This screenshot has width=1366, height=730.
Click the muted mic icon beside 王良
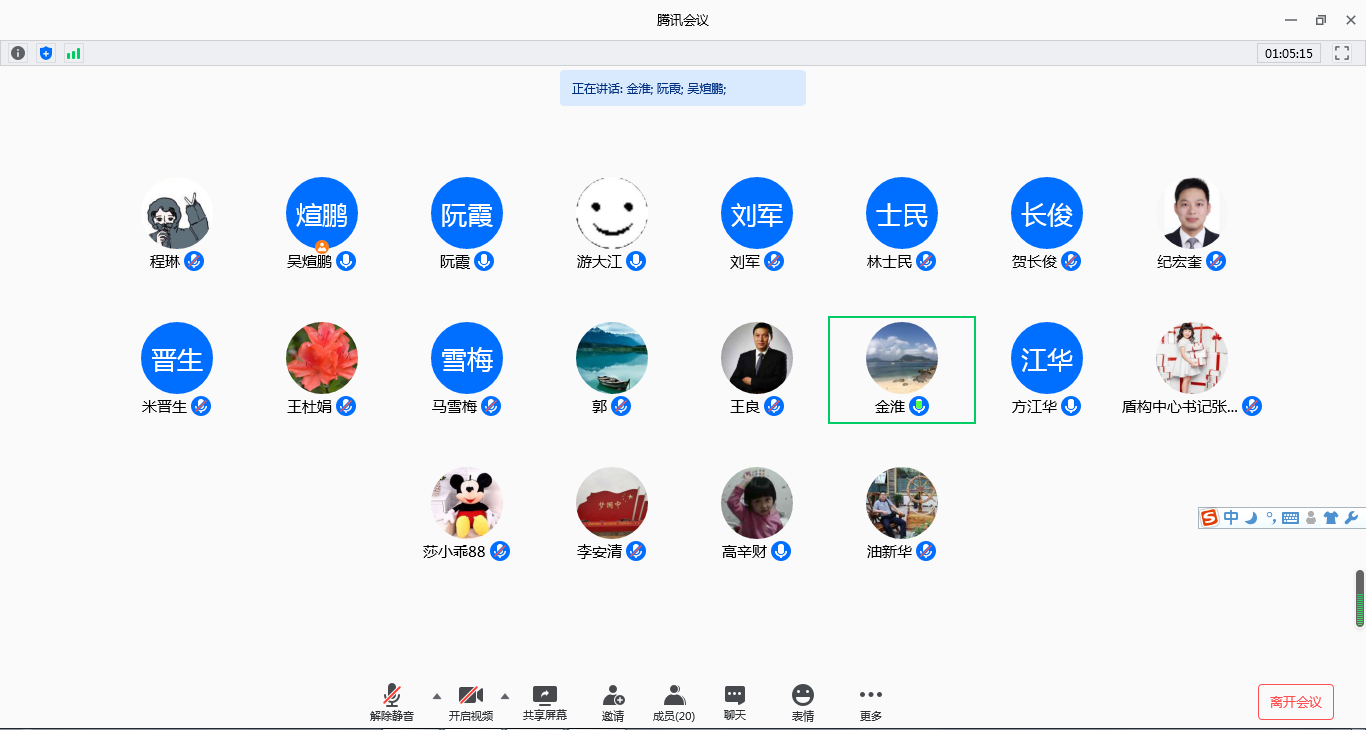774,406
